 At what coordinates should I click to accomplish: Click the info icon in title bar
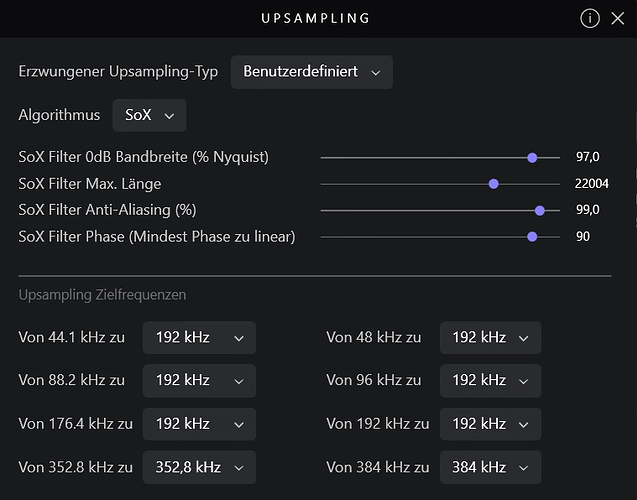(590, 18)
